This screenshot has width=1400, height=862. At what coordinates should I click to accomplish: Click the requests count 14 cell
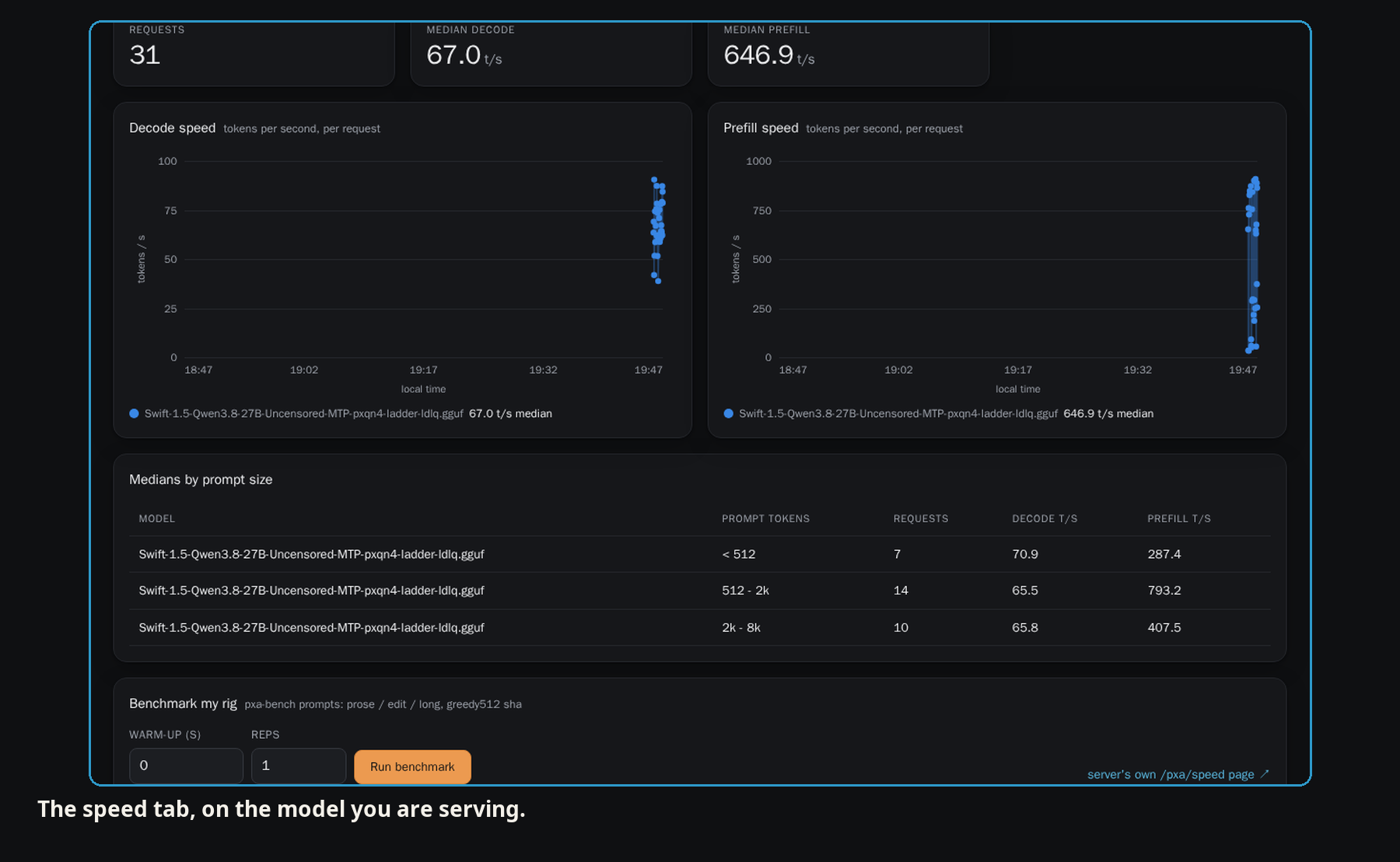(901, 590)
